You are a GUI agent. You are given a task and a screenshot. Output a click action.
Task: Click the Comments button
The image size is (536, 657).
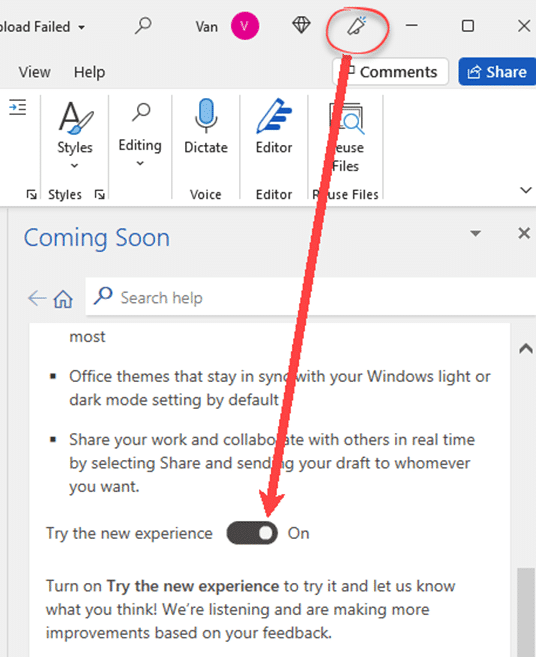coord(391,72)
